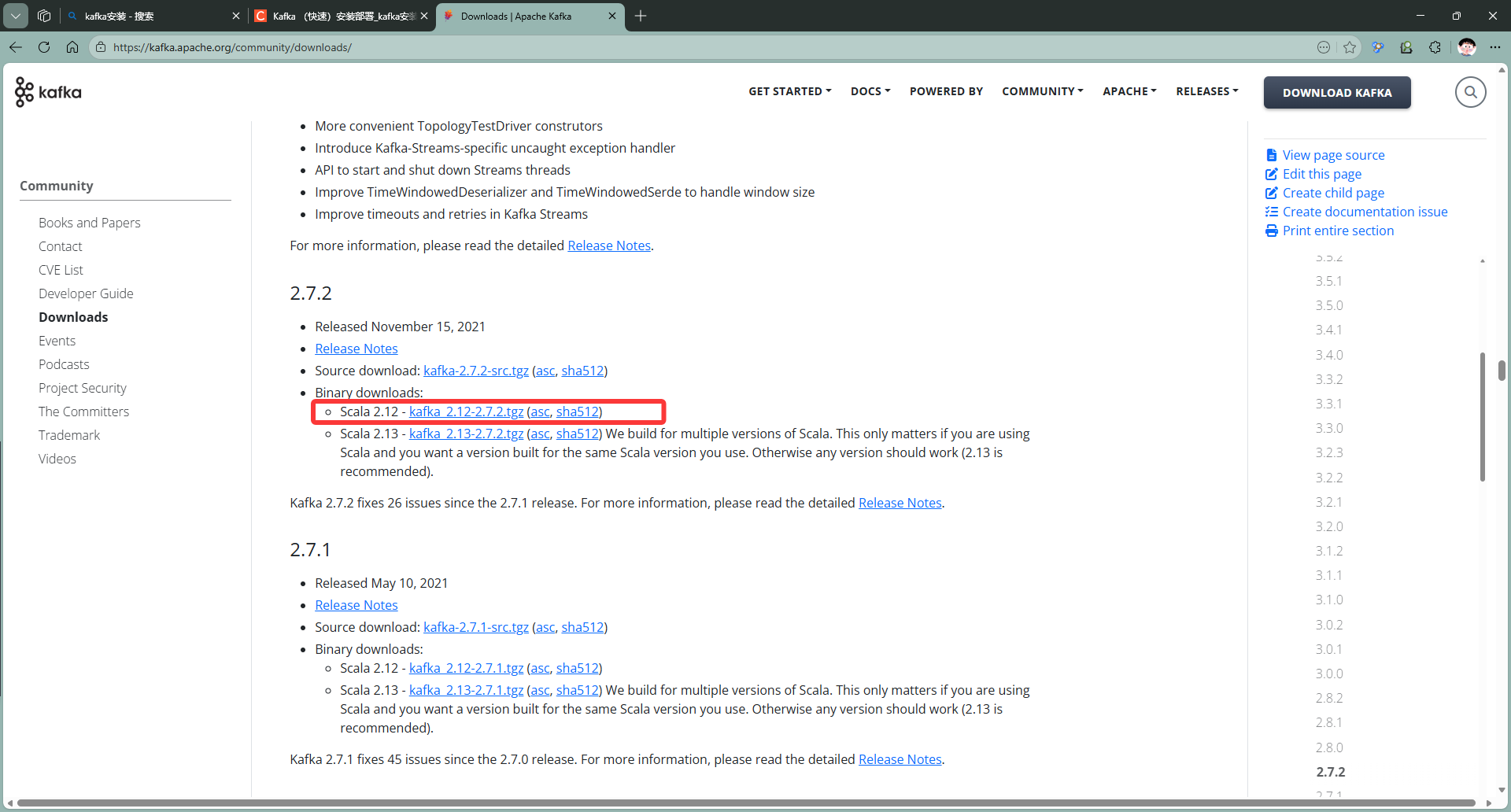Add page to favorites star icon
This screenshot has width=1511, height=812.
1350,47
